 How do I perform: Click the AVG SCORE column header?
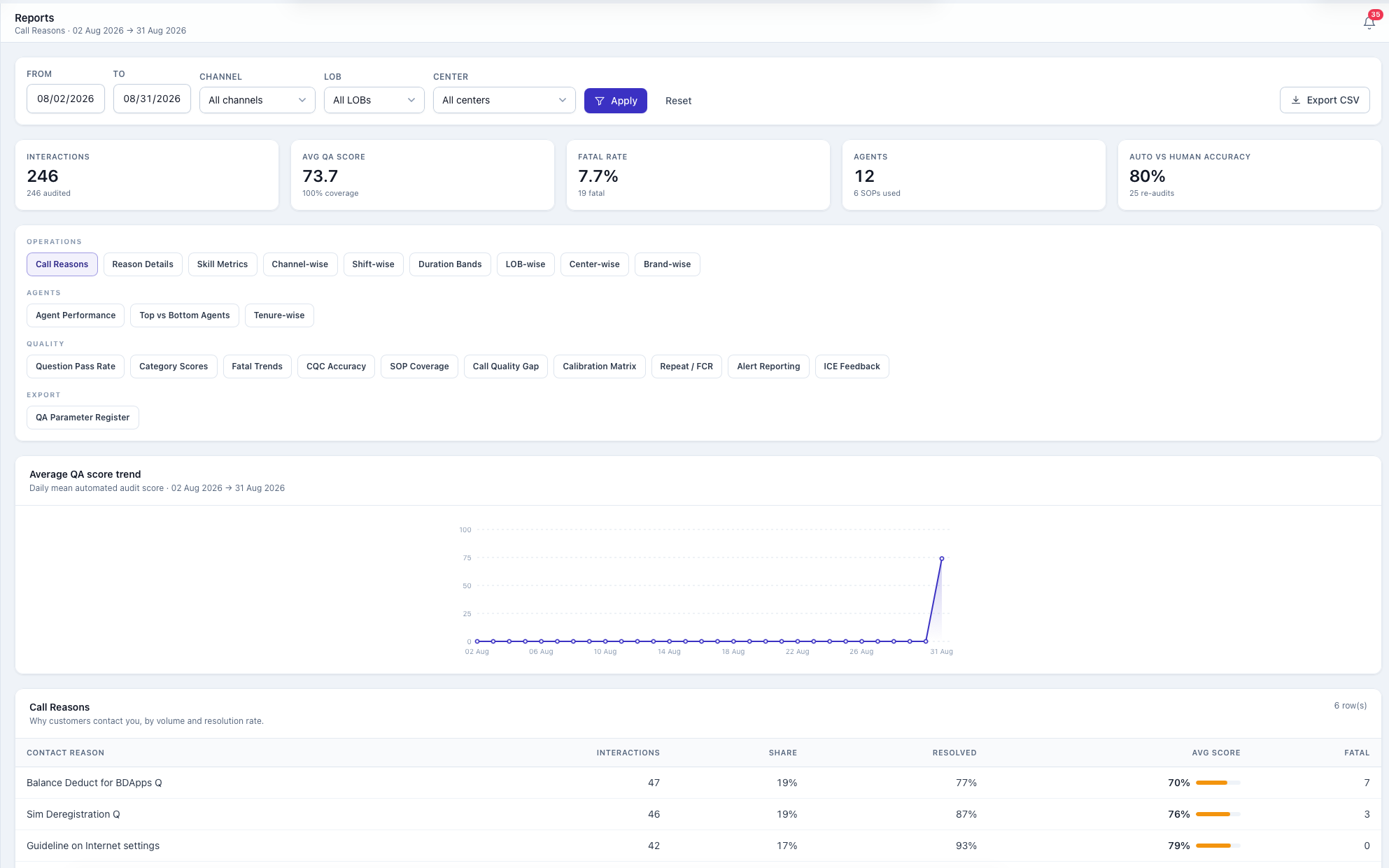(x=1216, y=753)
